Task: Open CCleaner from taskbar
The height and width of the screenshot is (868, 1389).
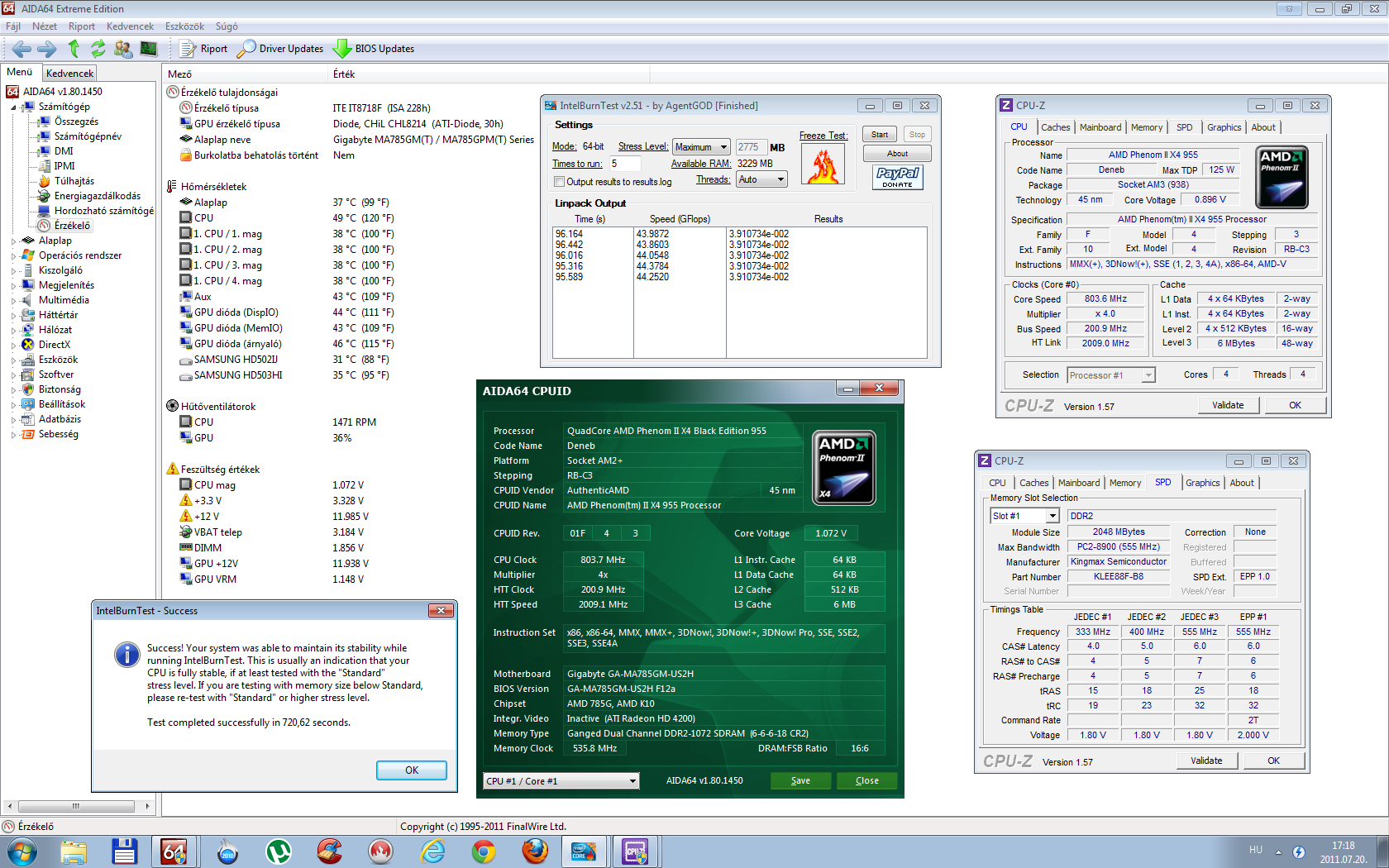Action: [330, 851]
